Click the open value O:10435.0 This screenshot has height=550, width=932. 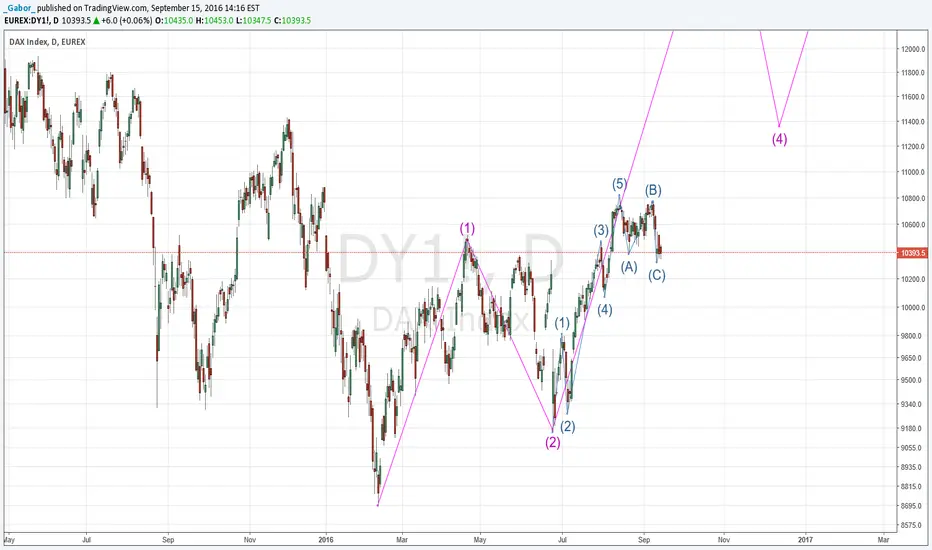point(174,20)
